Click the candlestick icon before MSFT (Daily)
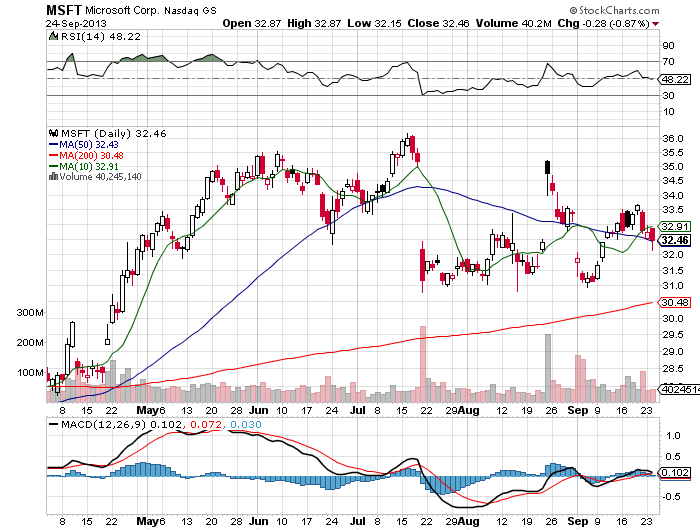 [53, 133]
